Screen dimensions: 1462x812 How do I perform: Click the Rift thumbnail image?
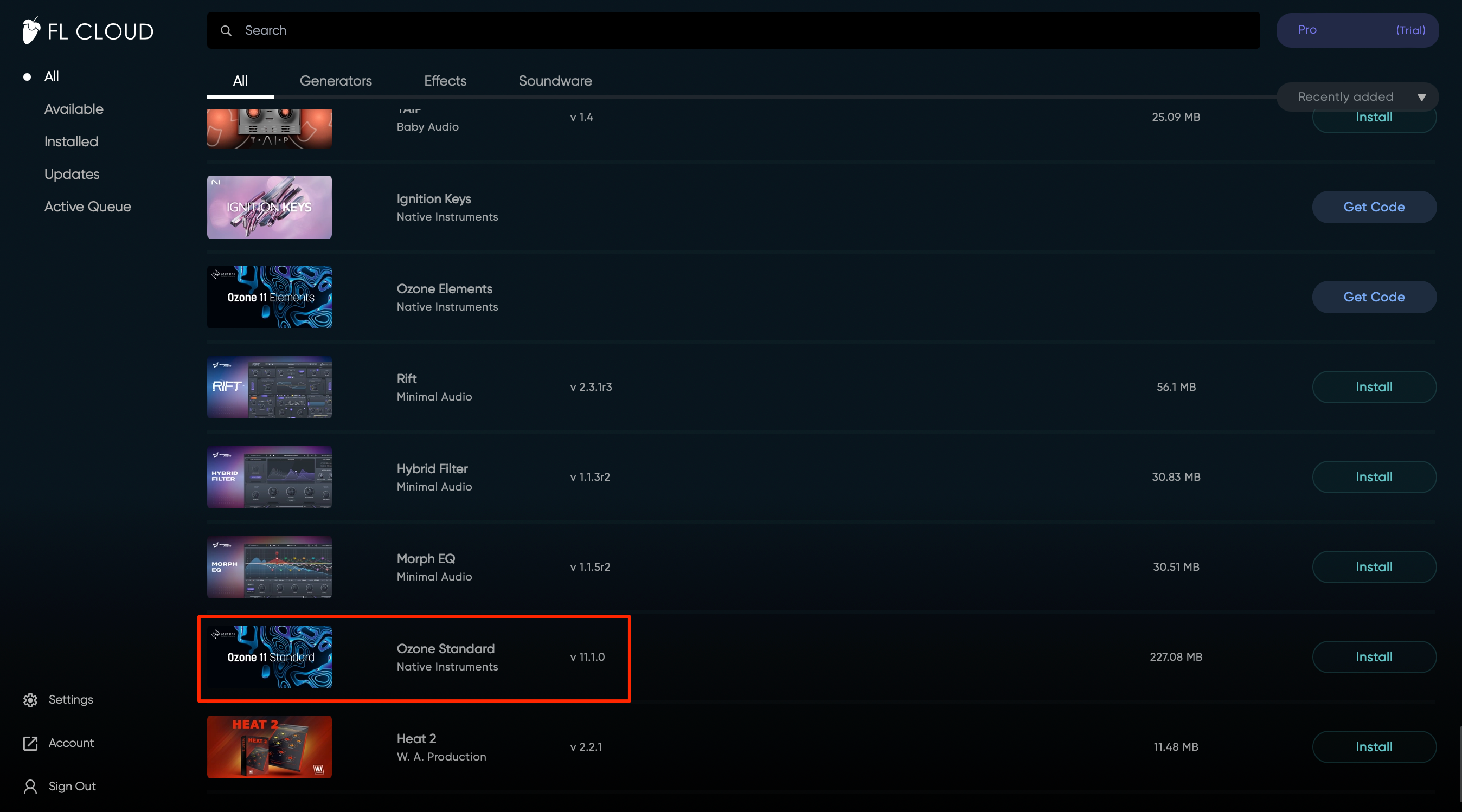[270, 387]
